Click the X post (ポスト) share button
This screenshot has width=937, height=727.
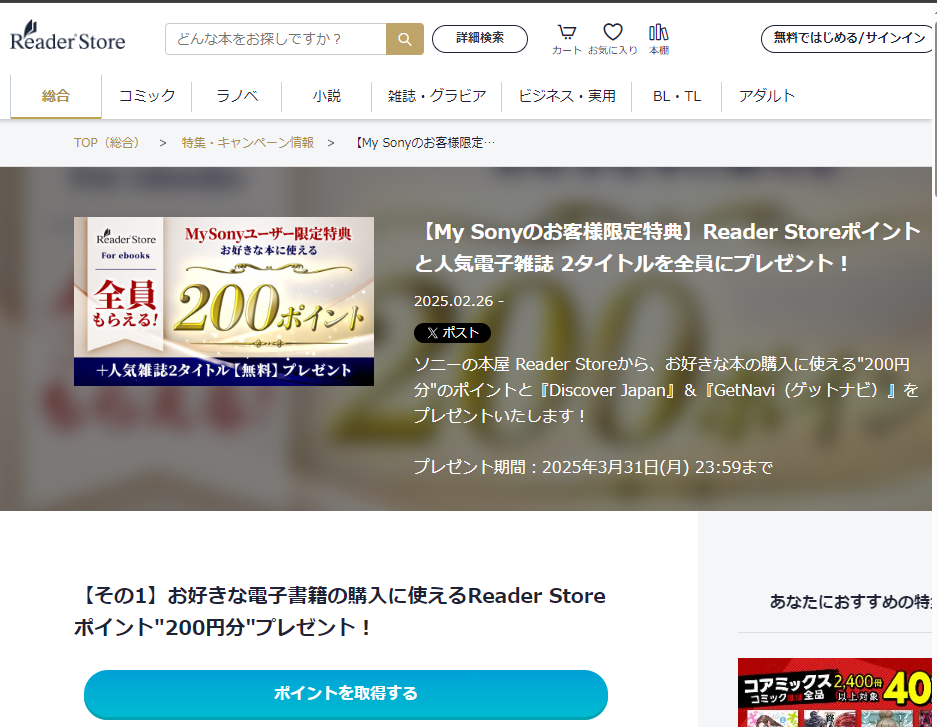click(x=452, y=333)
